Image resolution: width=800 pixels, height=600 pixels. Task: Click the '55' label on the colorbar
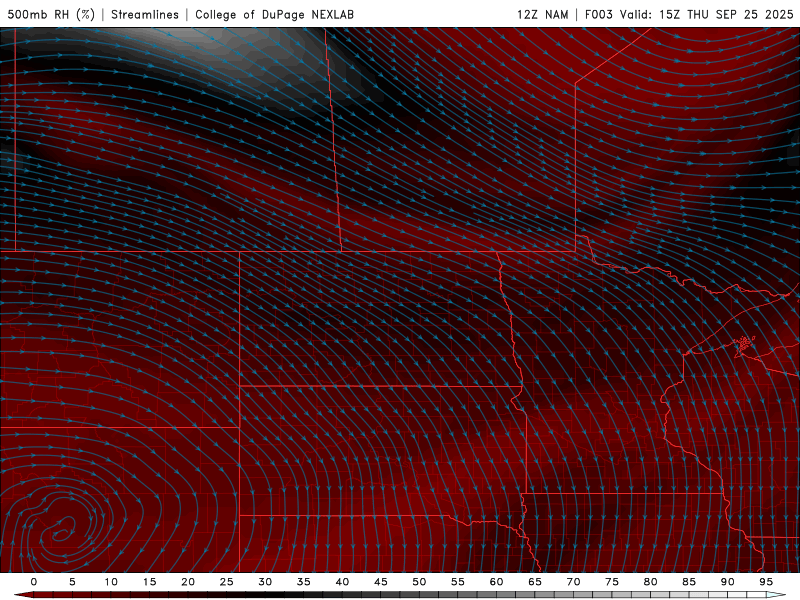[x=458, y=582]
